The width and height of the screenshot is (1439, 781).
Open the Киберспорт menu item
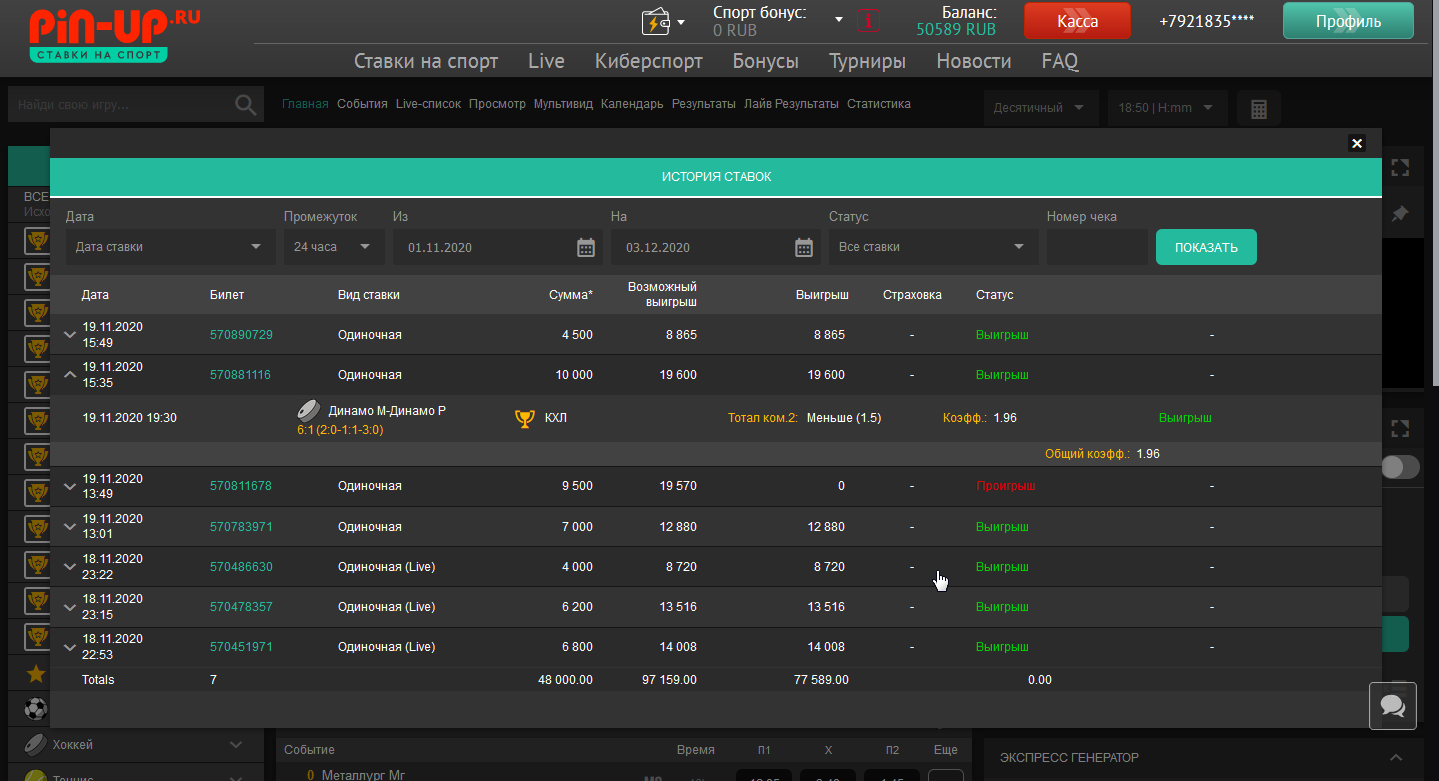(648, 61)
